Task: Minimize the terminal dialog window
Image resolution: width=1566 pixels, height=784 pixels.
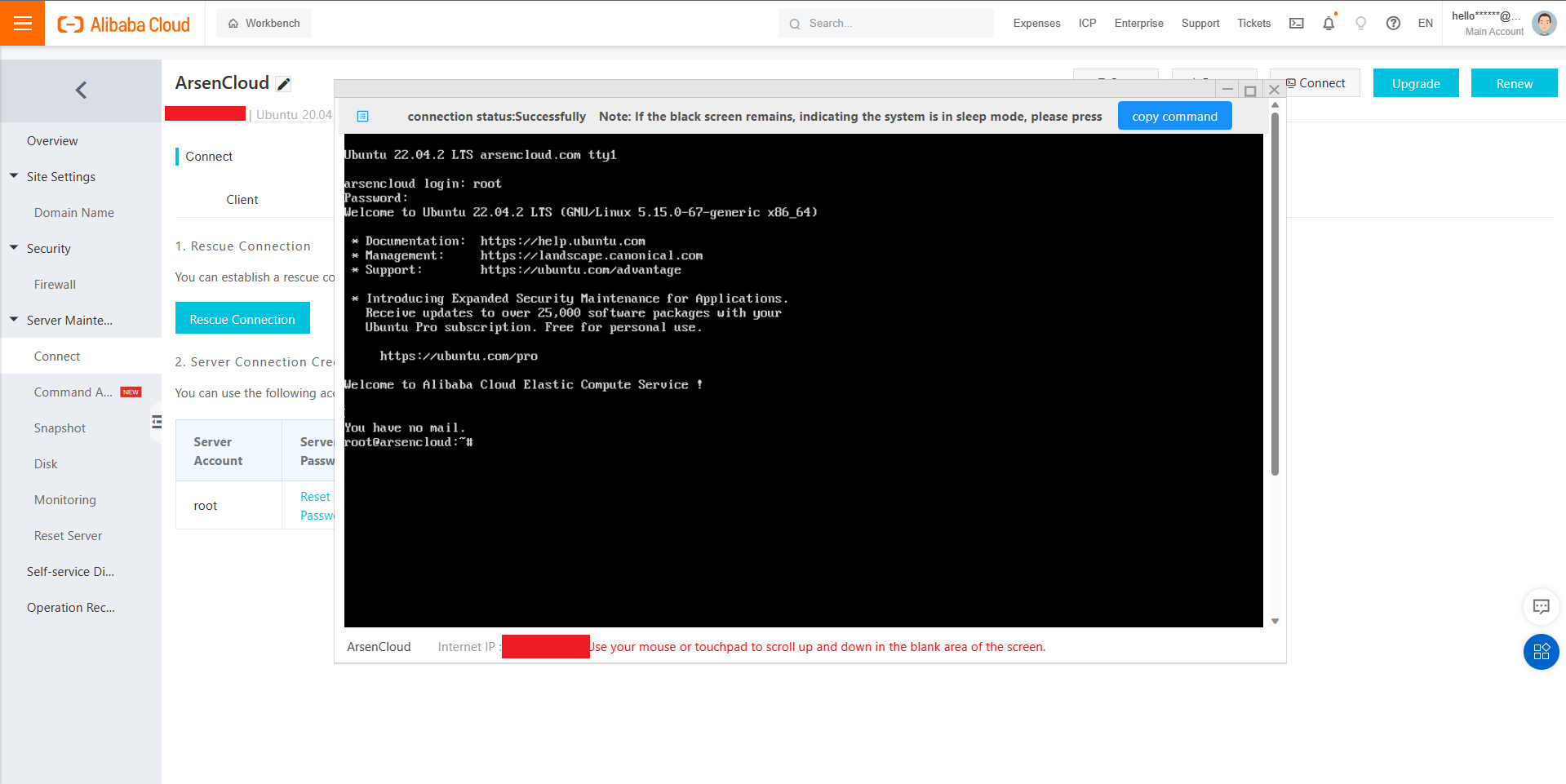Action: pos(1227,90)
